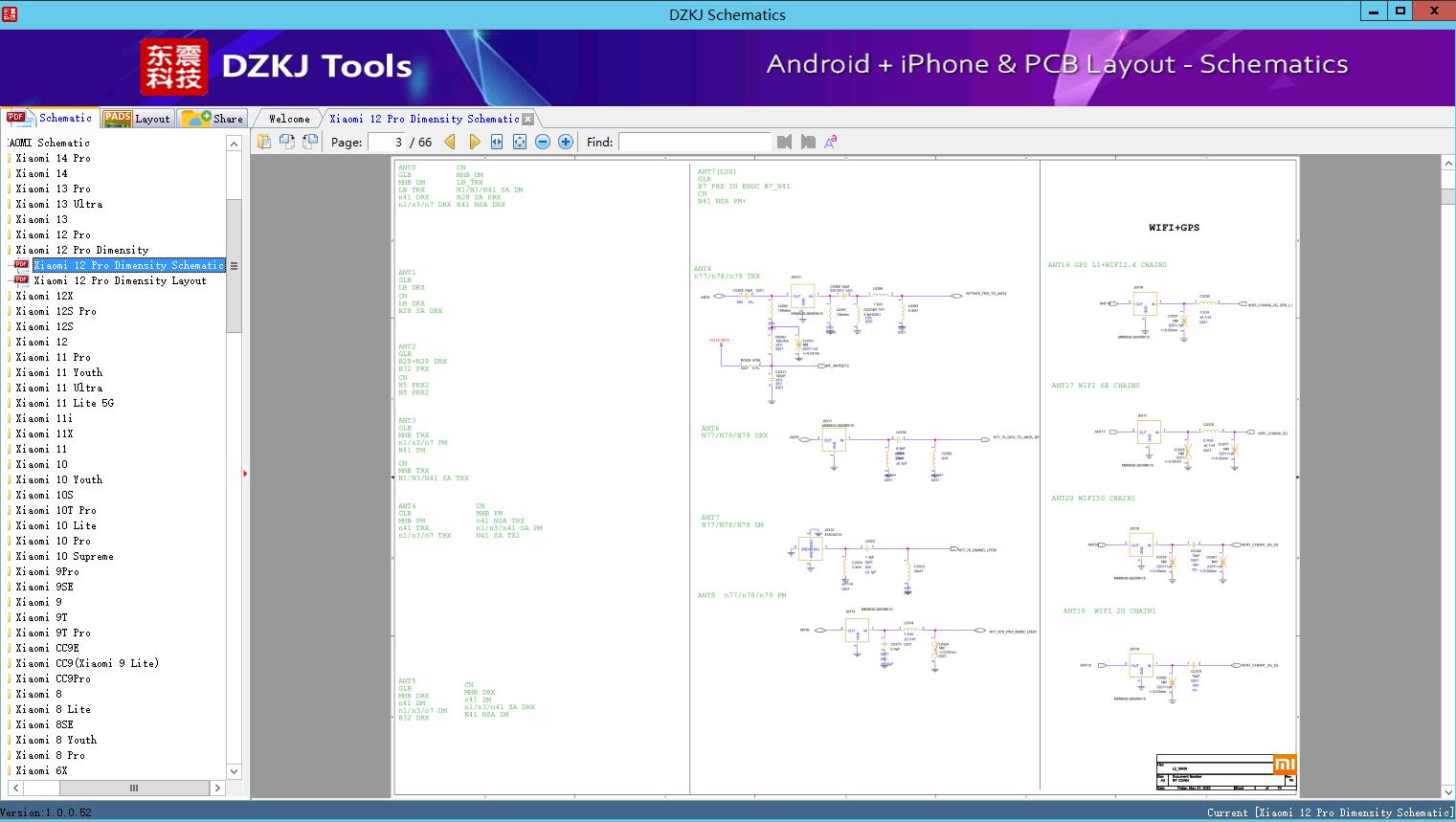Click the page number input field
This screenshot has height=822, width=1456.
(x=387, y=142)
